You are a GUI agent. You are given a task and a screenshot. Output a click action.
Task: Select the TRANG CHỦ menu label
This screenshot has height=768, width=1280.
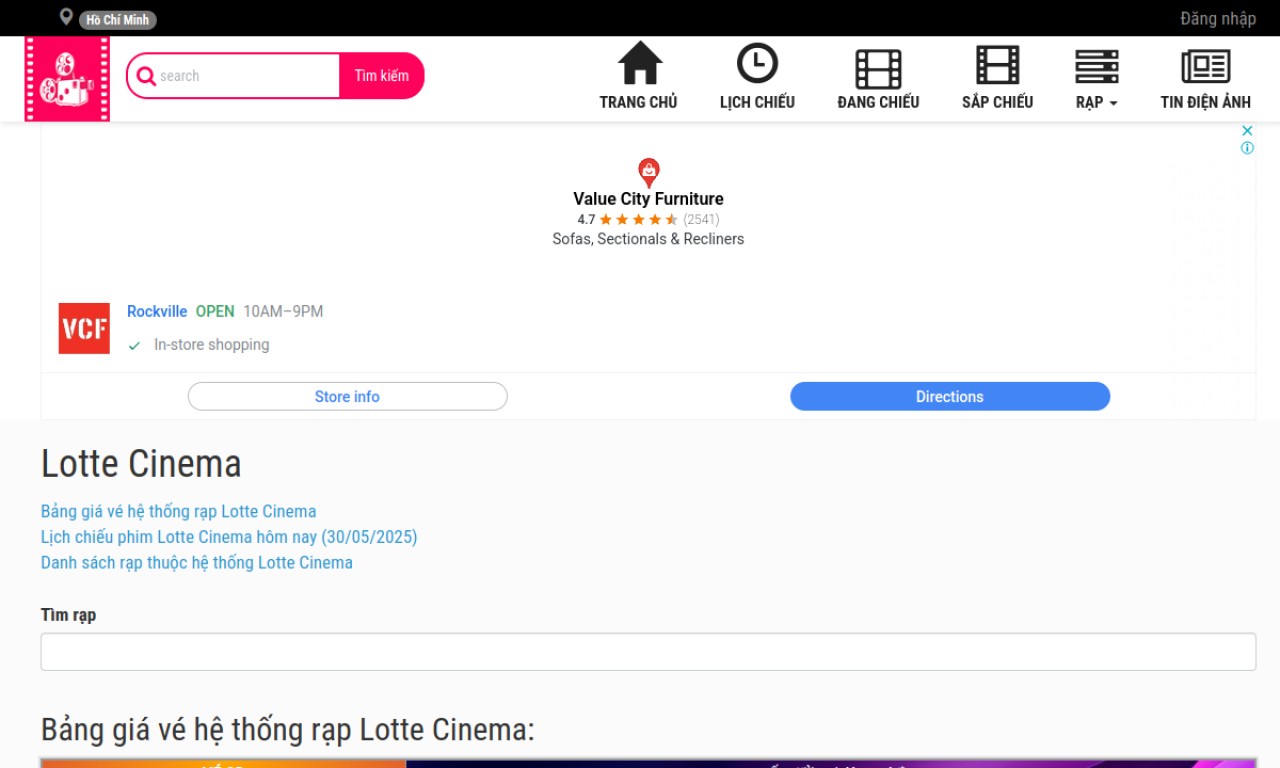click(638, 102)
